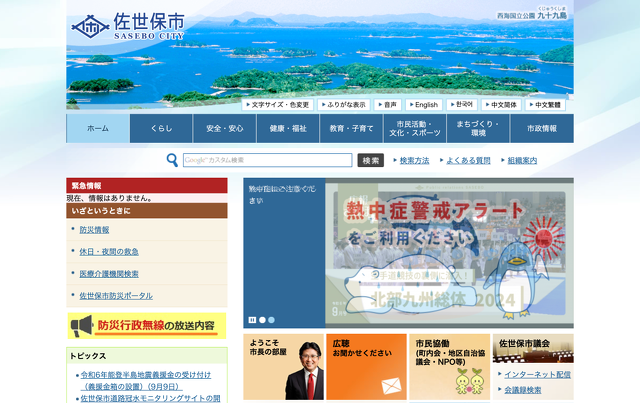Turn on 音声 audio reading

(x=389, y=104)
